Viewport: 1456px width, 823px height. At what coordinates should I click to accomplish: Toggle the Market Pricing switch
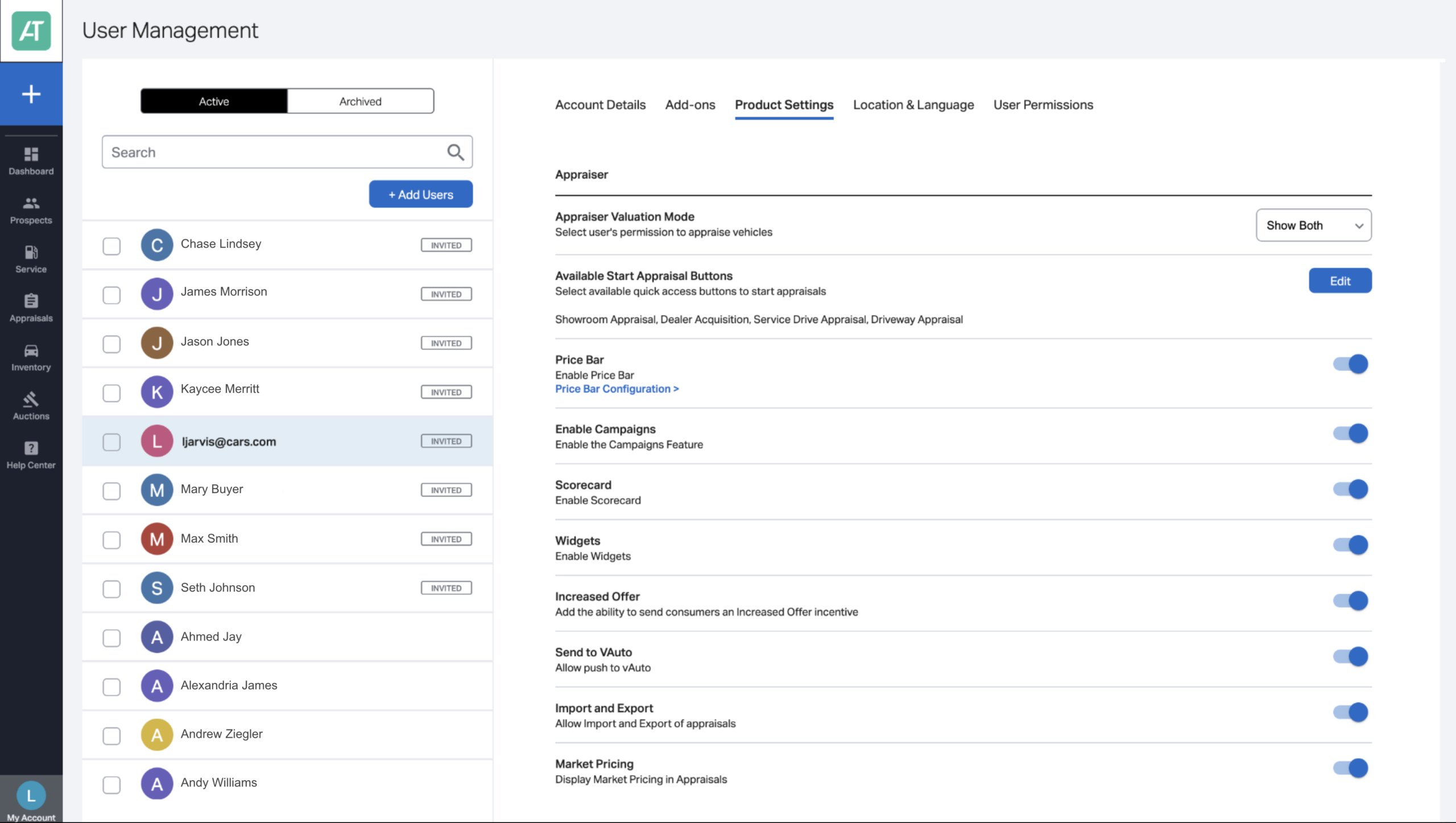tap(1351, 768)
